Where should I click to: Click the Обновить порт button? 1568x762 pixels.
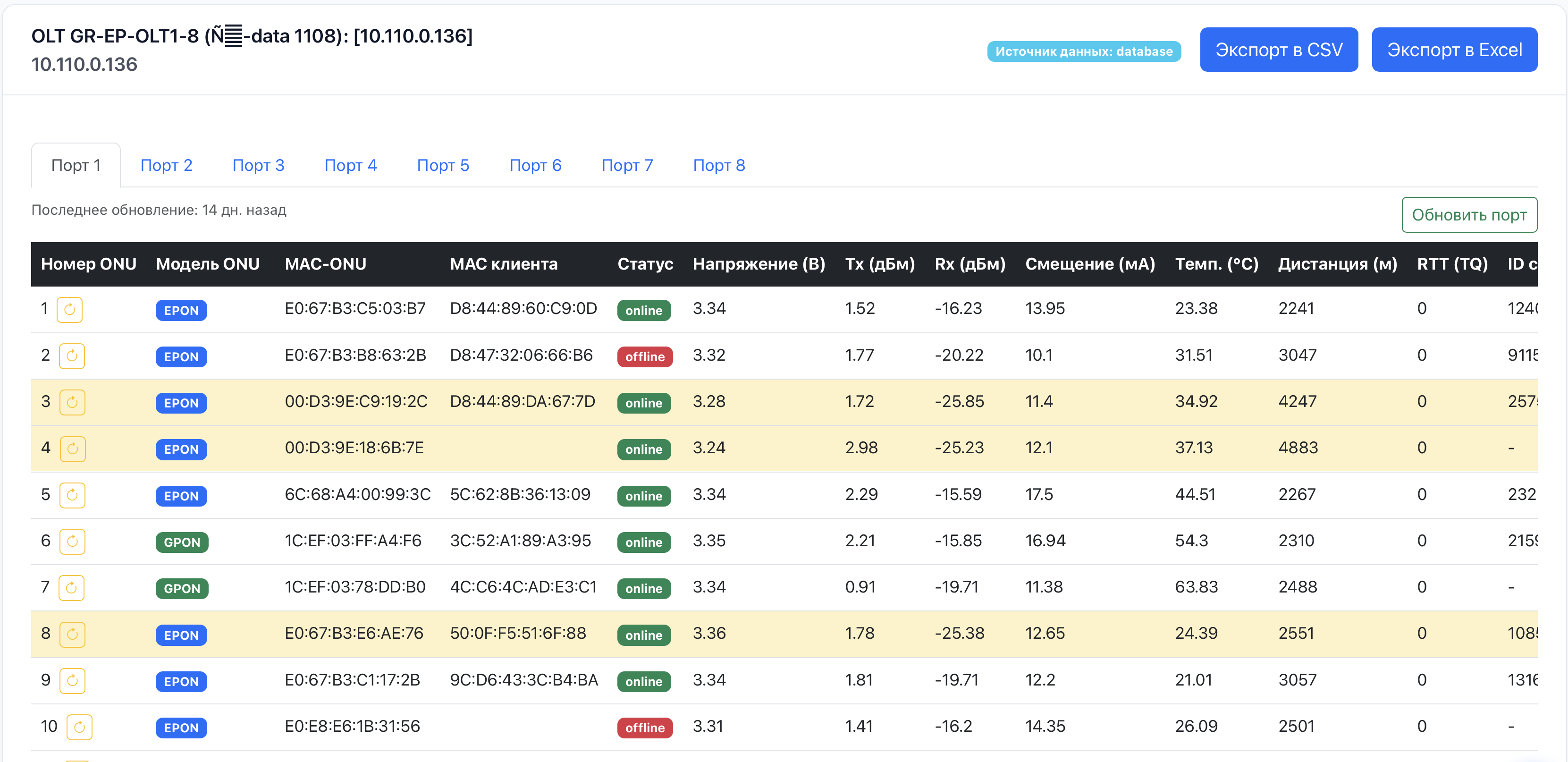1469,215
